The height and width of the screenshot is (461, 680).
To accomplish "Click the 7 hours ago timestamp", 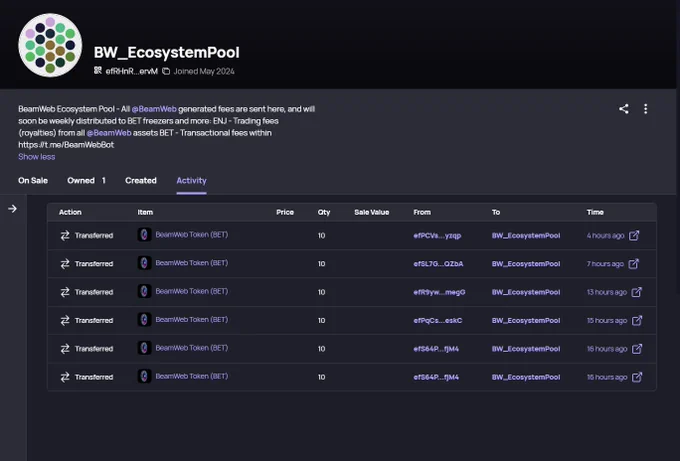I will click(x=605, y=264).
